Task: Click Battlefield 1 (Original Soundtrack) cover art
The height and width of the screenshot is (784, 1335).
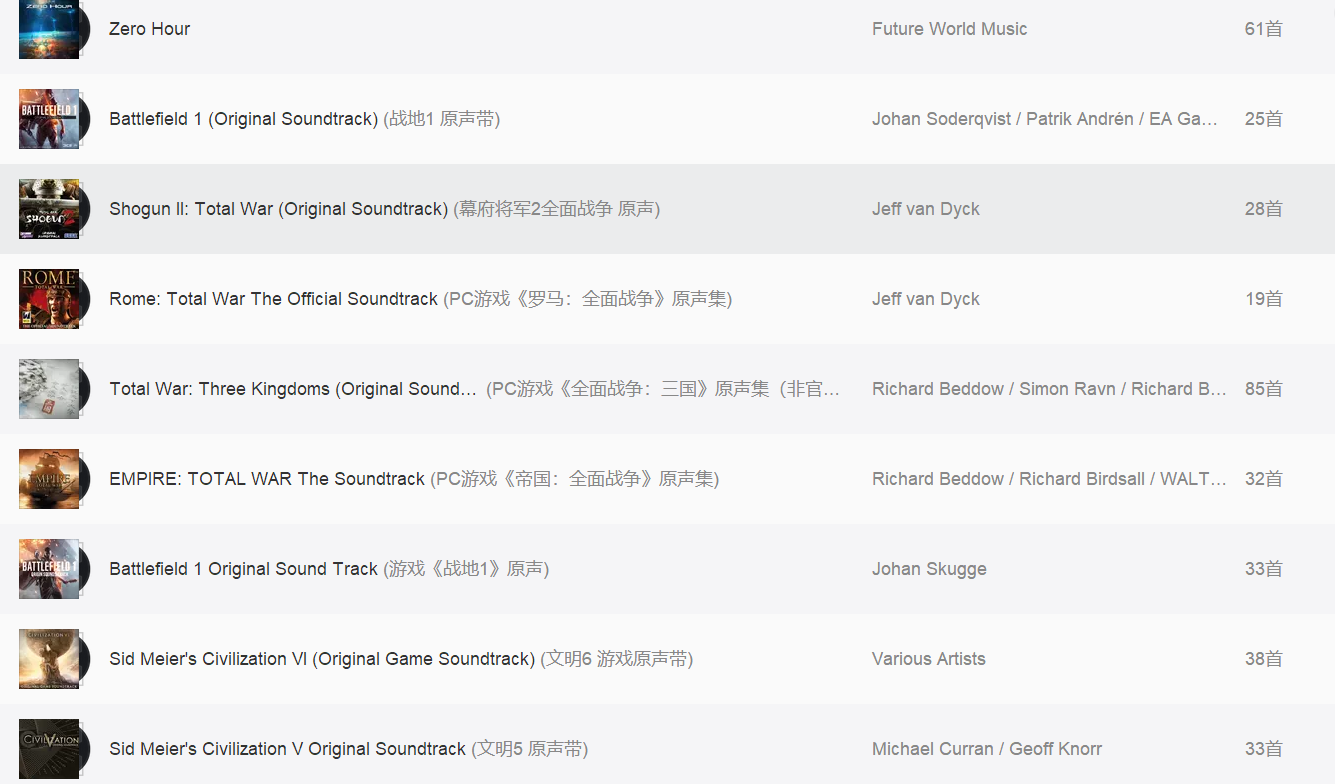Action: (49, 119)
